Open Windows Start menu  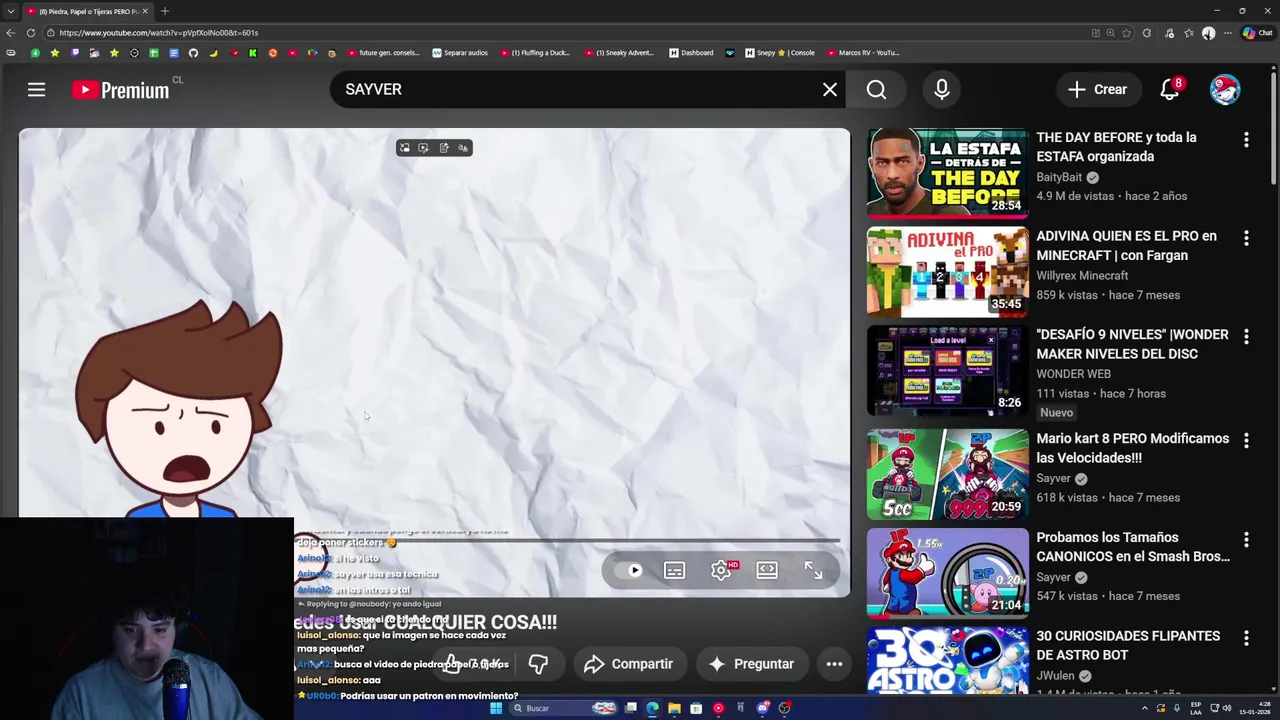(x=495, y=708)
